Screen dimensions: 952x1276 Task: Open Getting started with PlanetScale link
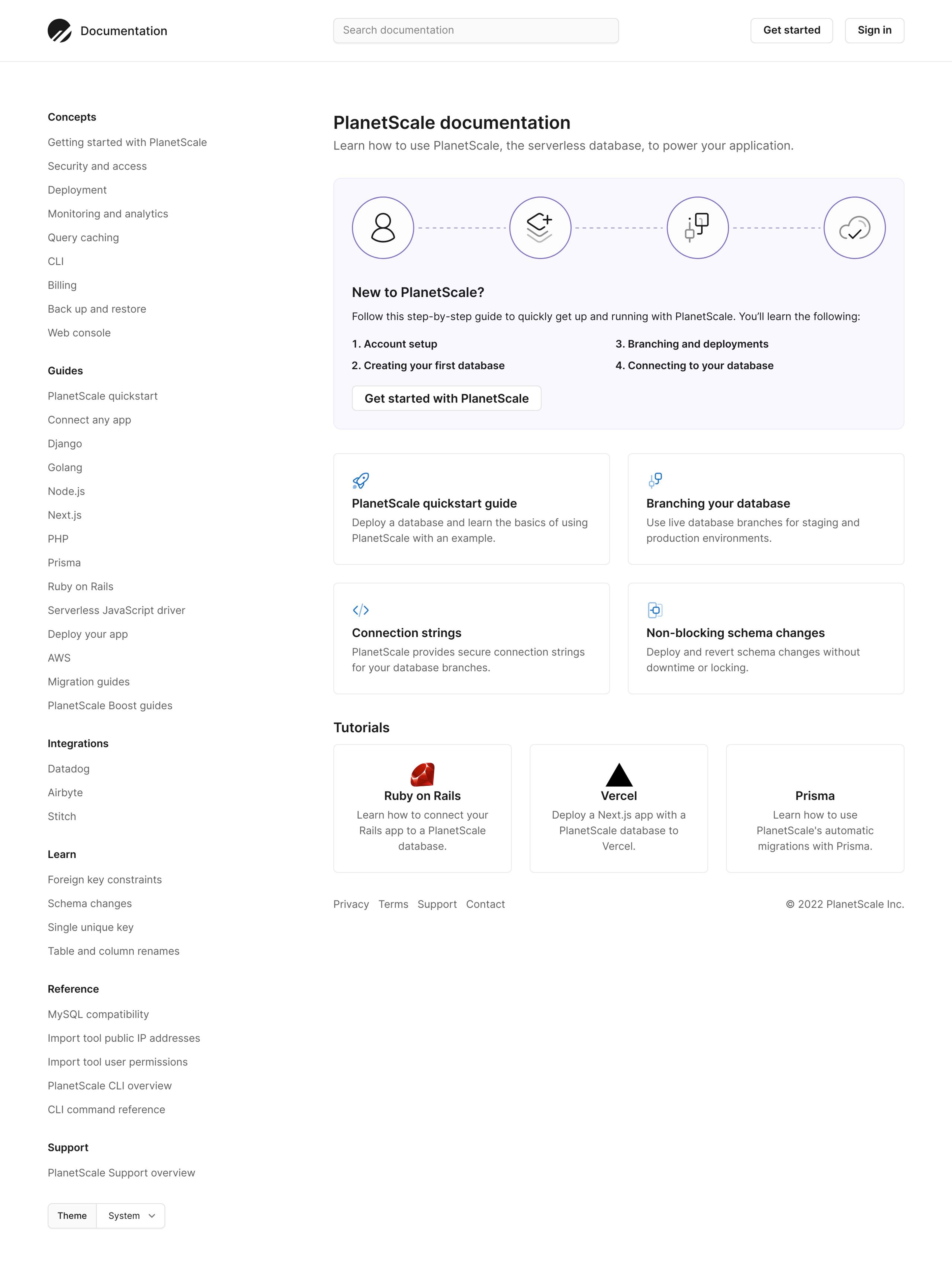point(127,142)
